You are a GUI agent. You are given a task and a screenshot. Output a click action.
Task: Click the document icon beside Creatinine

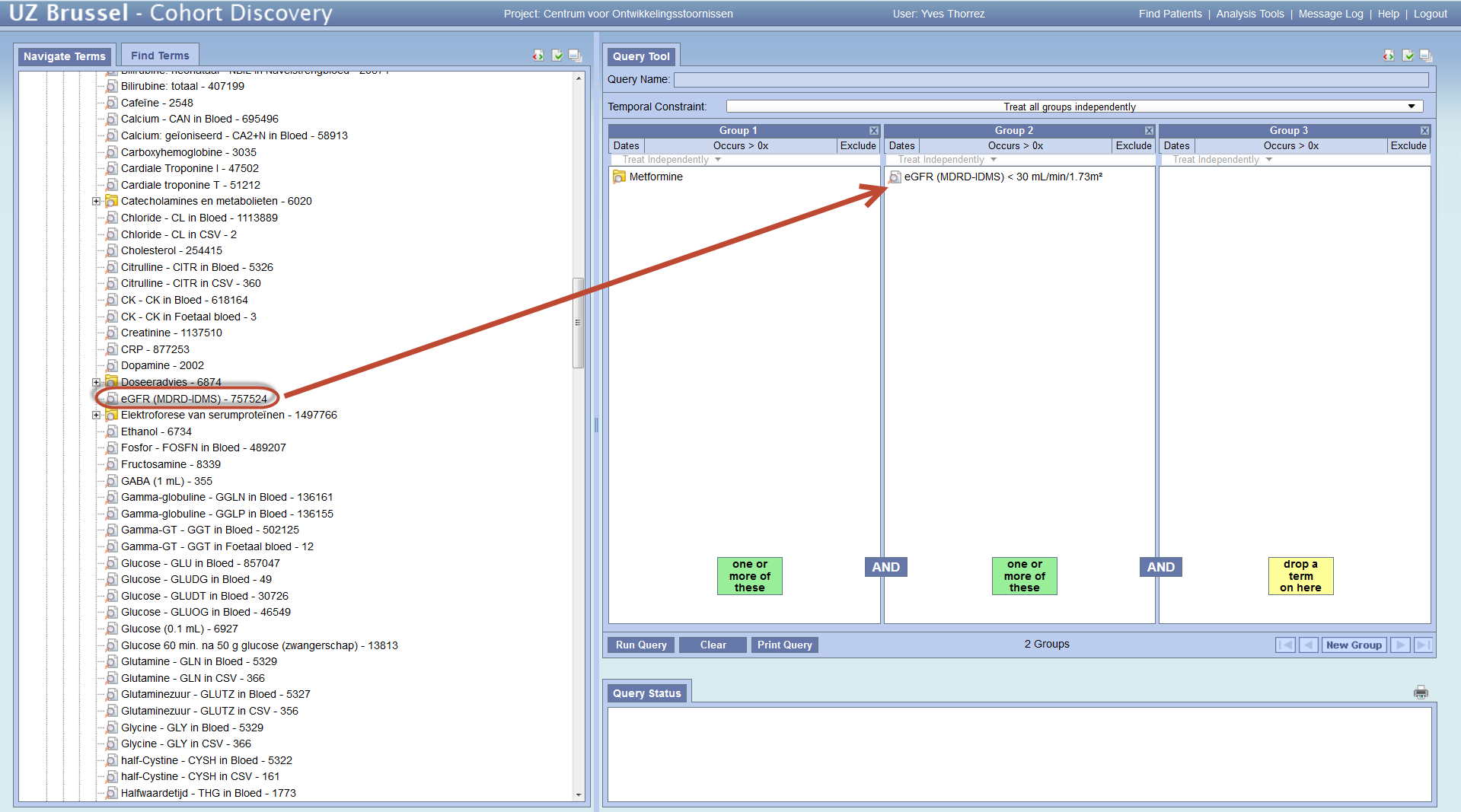pos(111,333)
